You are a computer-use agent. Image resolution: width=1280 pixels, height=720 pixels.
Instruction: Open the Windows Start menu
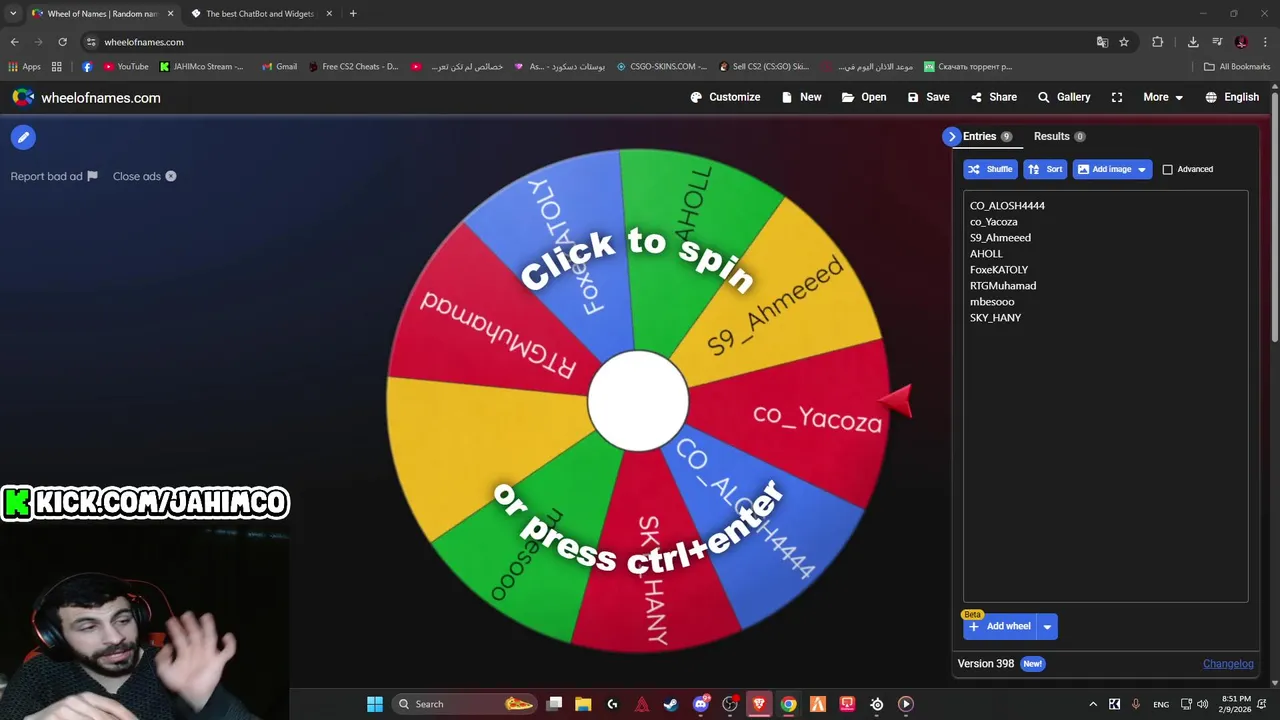coord(375,704)
